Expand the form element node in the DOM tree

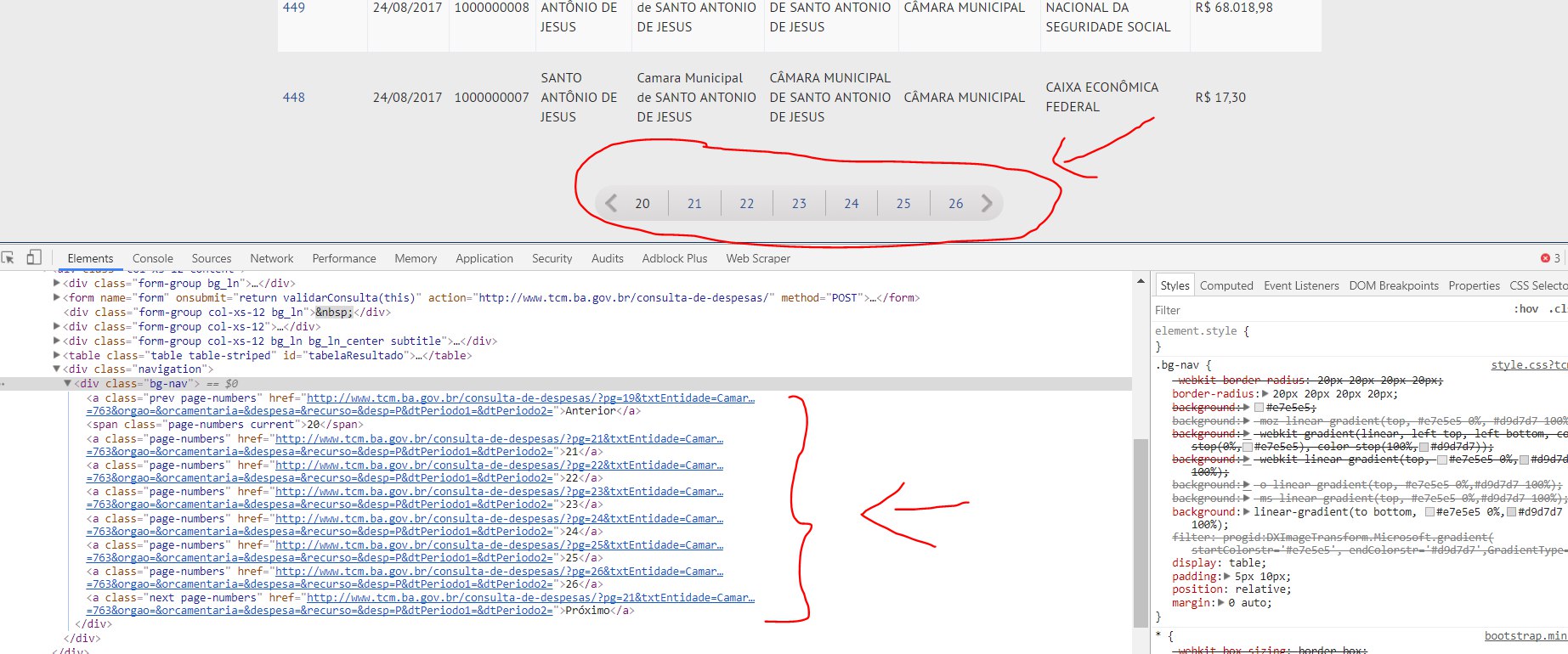pyautogui.click(x=57, y=298)
